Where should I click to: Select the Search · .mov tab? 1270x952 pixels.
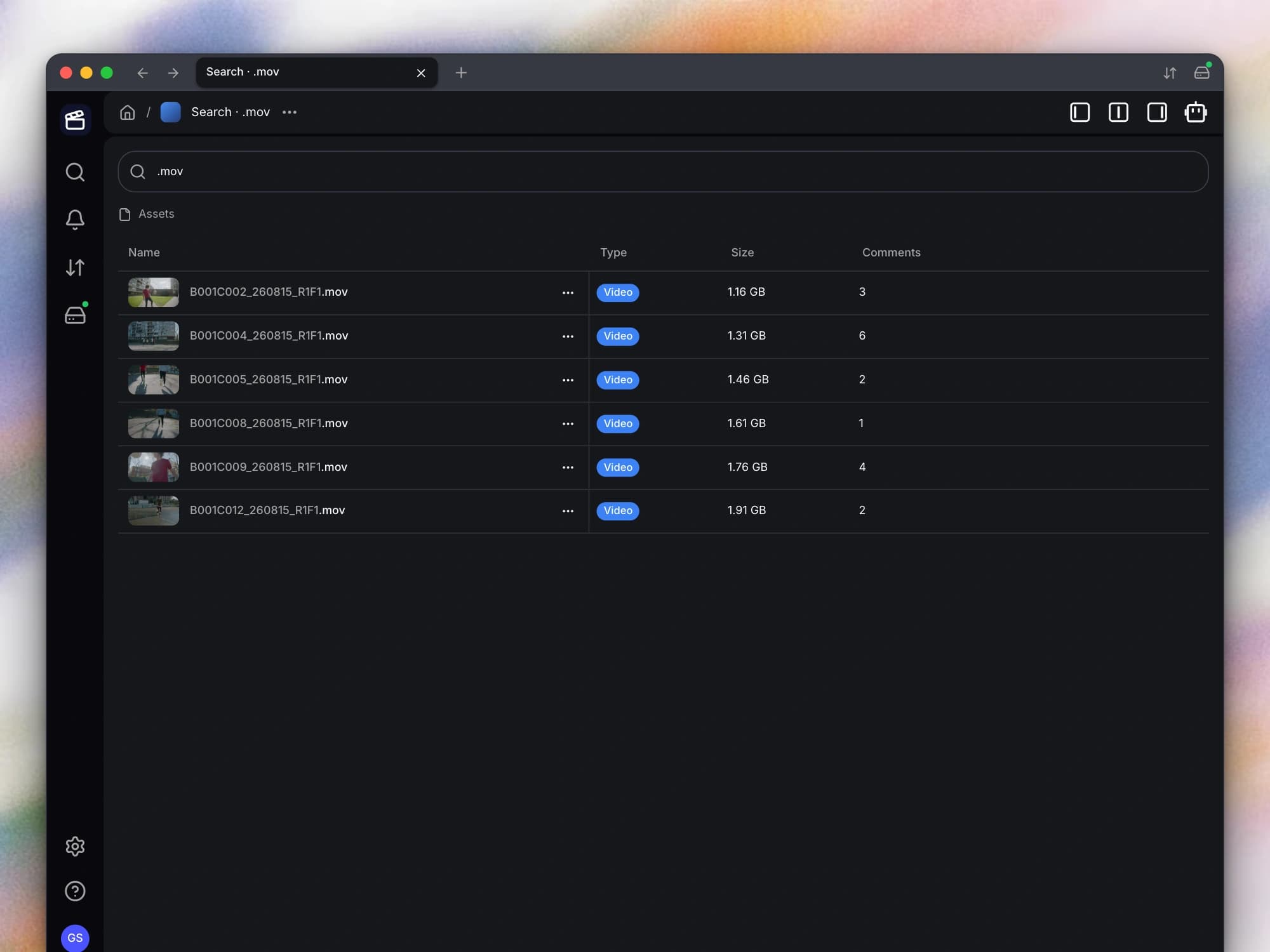[316, 72]
